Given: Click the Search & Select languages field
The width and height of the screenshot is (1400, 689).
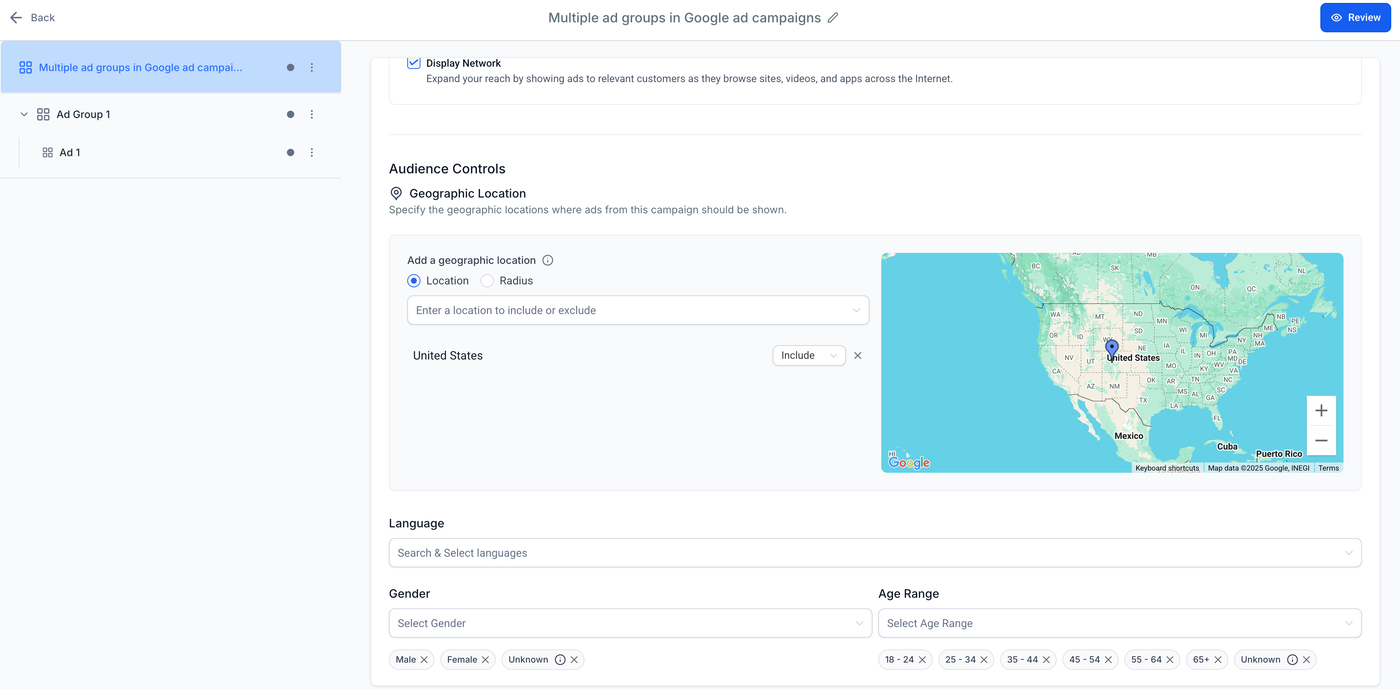Looking at the screenshot, I should tap(874, 553).
